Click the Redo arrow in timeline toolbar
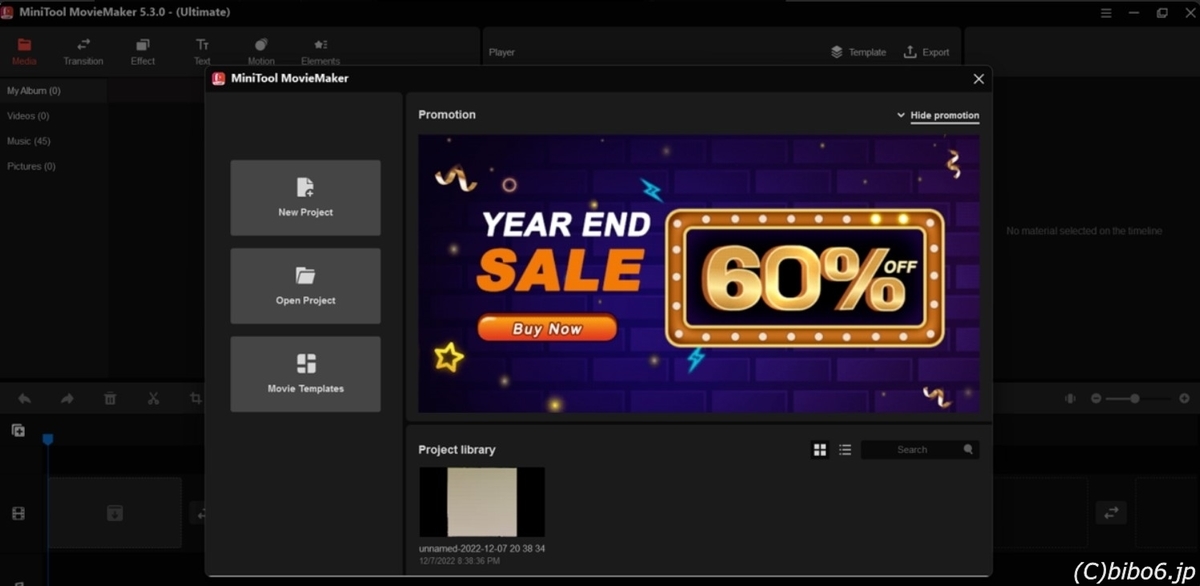 tap(67, 398)
